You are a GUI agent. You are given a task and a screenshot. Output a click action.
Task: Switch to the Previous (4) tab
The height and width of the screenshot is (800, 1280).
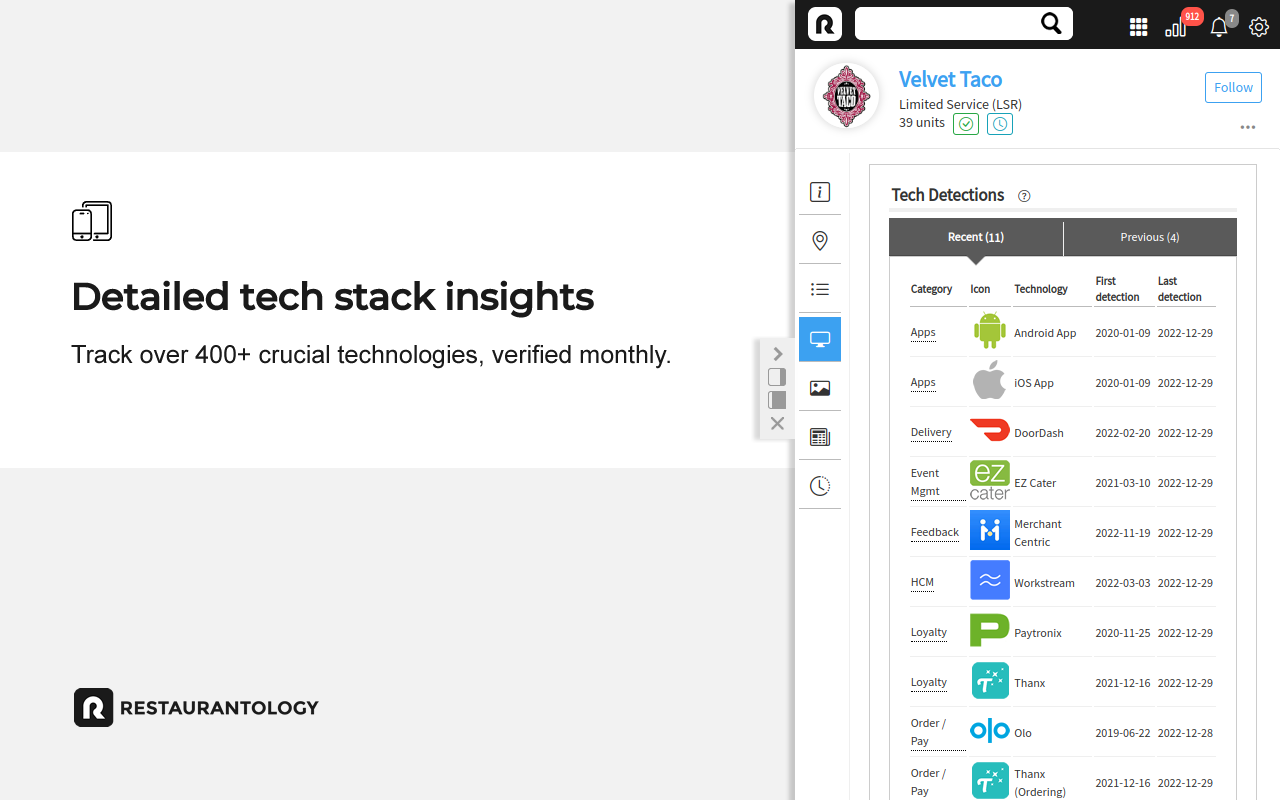1150,237
